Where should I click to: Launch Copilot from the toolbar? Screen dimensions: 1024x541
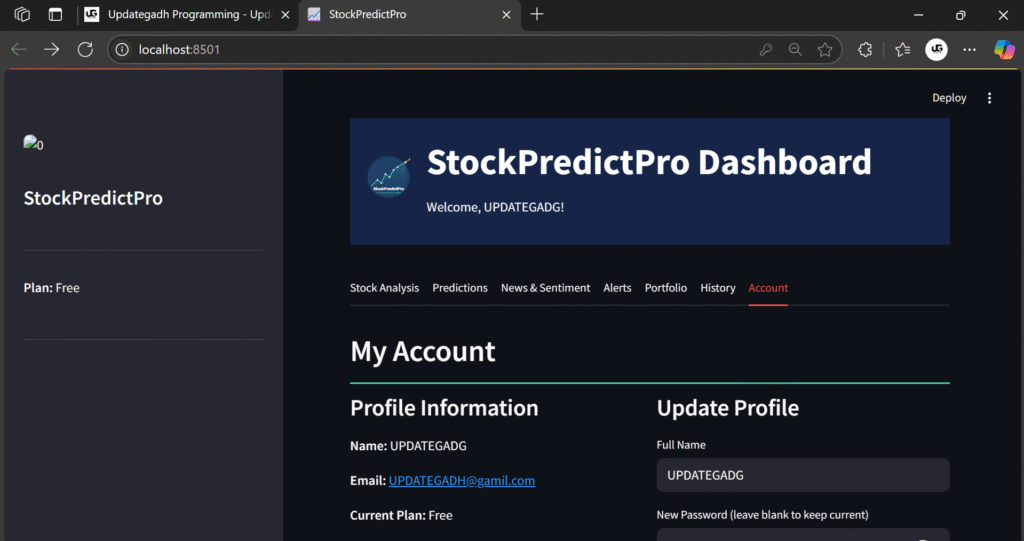(x=1004, y=50)
